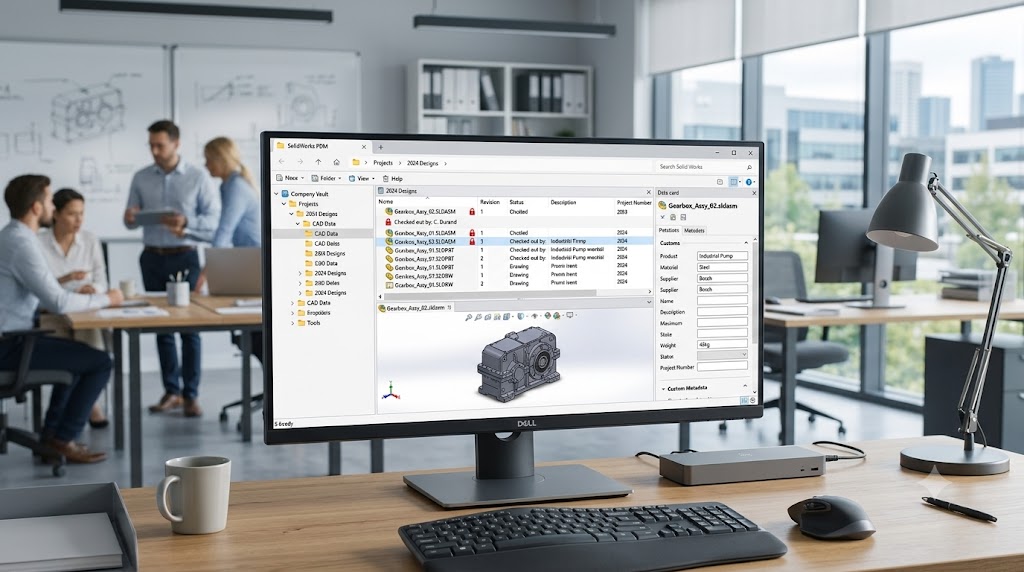Click the leftmost magnifier in preview toolbar
1024x572 pixels.
(x=468, y=317)
